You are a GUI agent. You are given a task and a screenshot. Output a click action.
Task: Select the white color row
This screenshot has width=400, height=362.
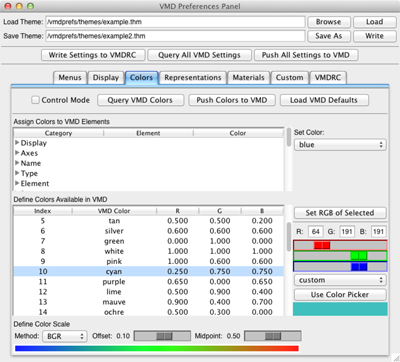[149, 251]
